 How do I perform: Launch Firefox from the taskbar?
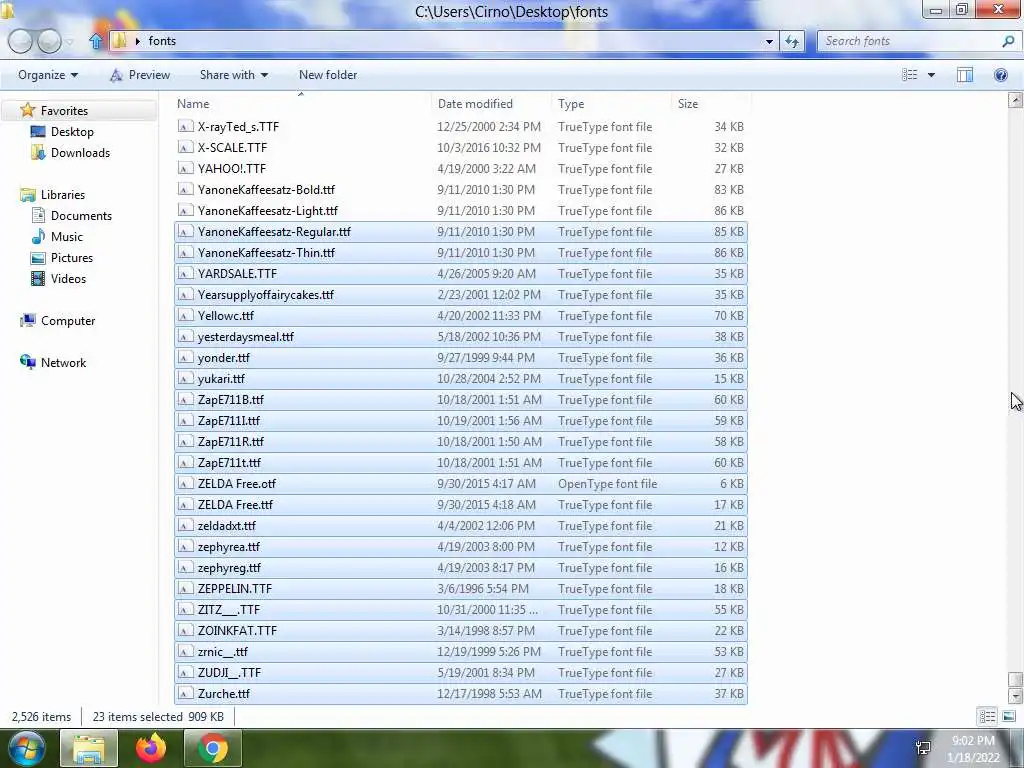click(151, 748)
